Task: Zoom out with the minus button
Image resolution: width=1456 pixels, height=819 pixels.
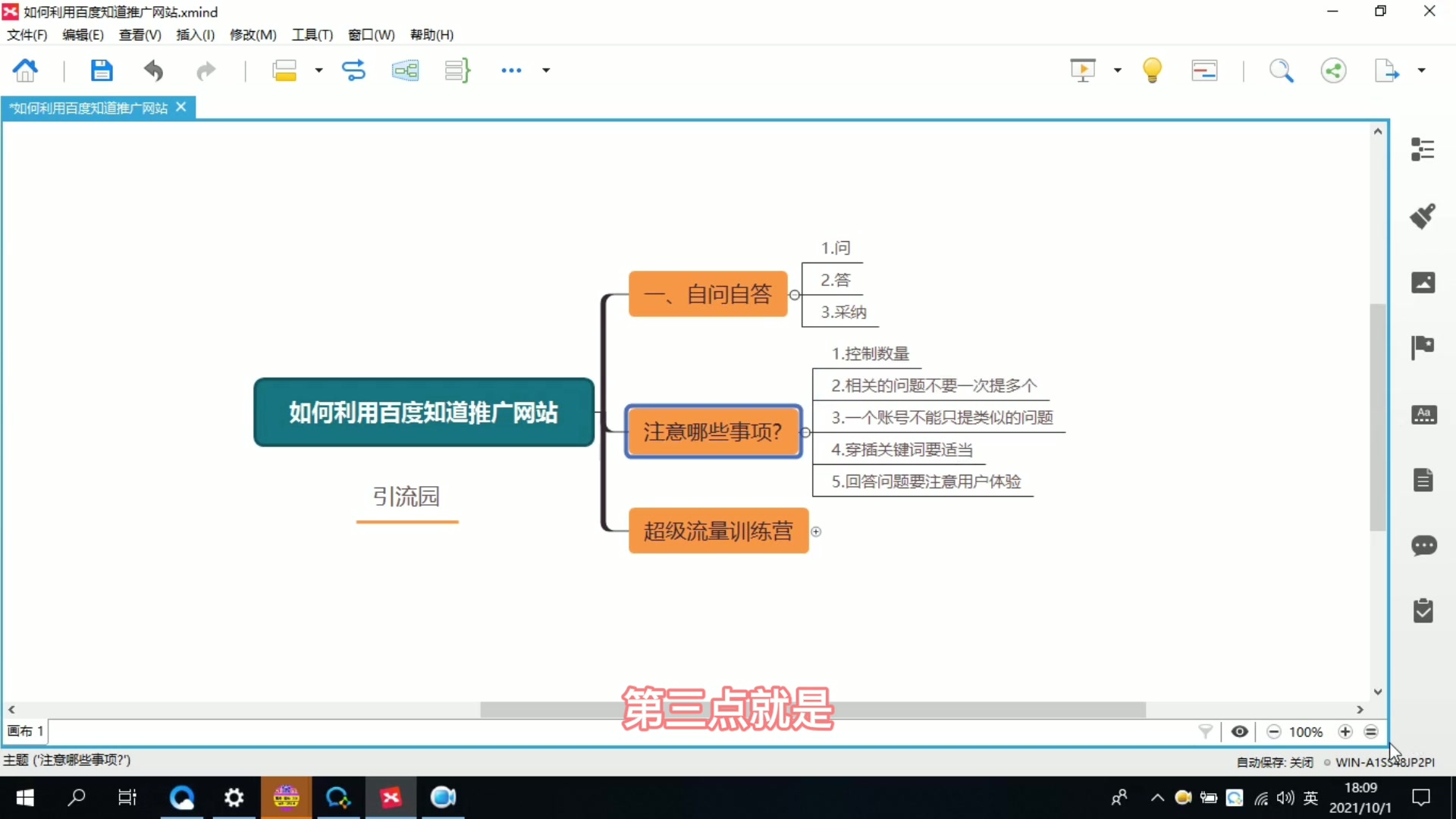Action: pos(1274,732)
